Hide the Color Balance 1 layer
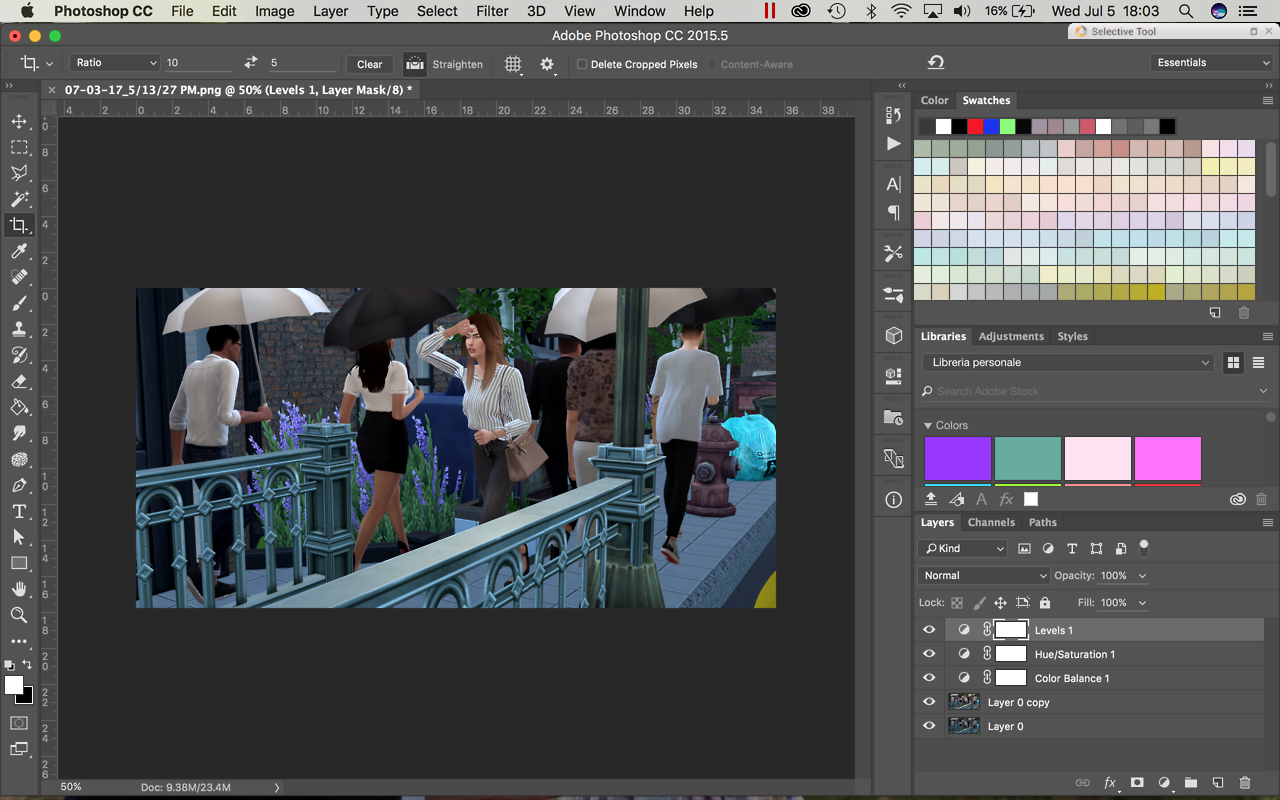This screenshot has height=800, width=1280. pos(929,678)
